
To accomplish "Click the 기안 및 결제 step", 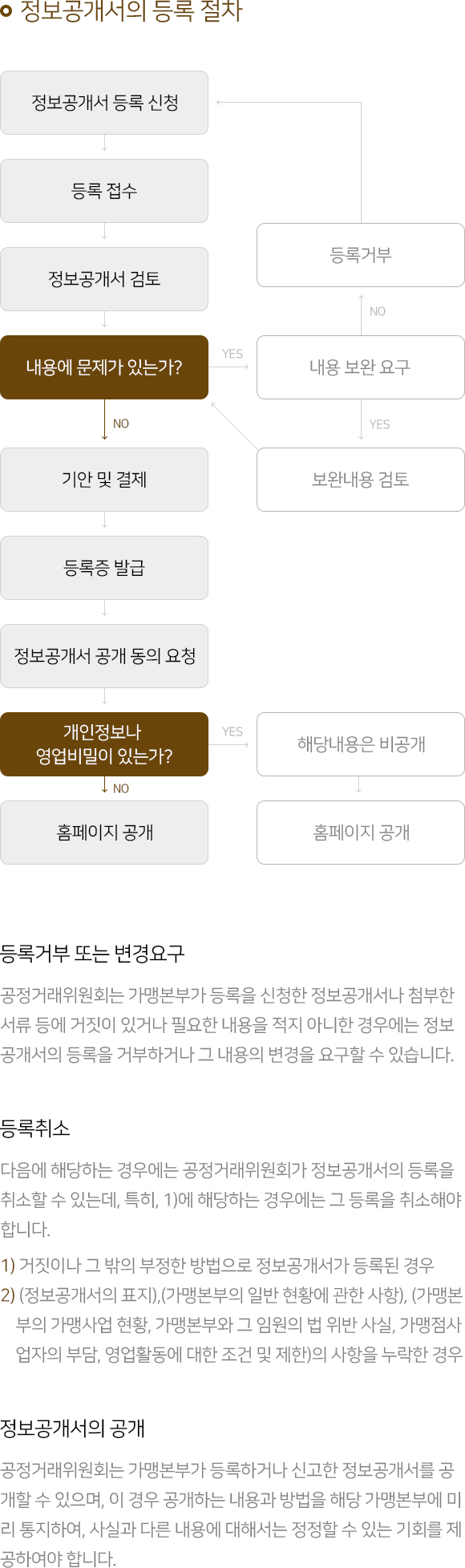I will point(104,480).
